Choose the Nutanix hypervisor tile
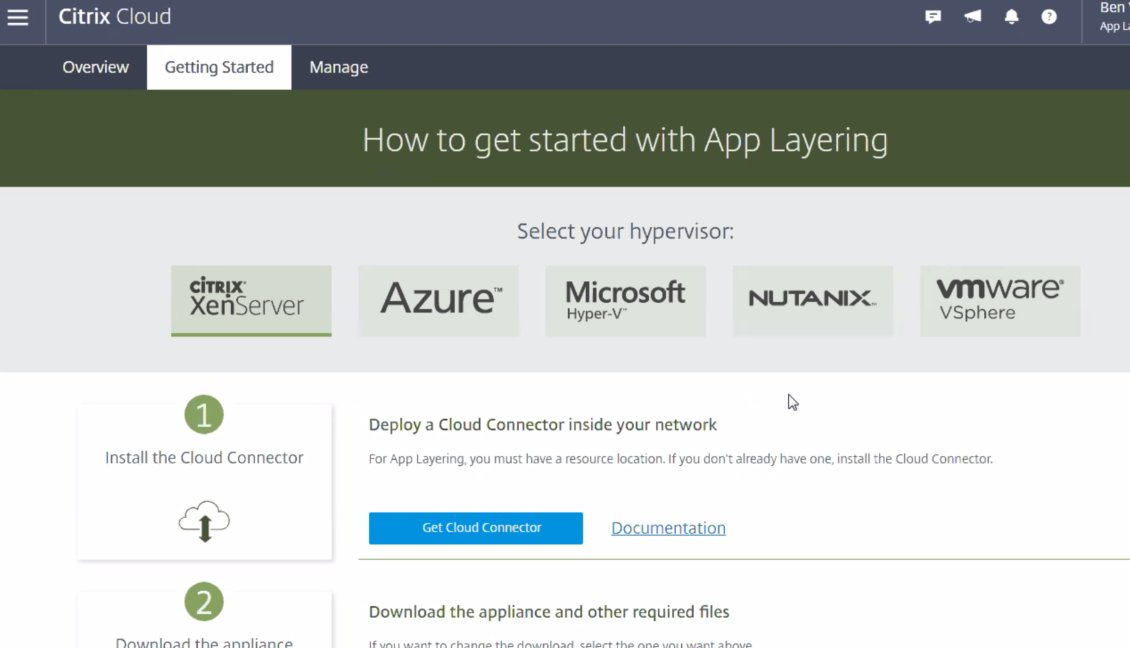The height and width of the screenshot is (648, 1130). click(813, 300)
